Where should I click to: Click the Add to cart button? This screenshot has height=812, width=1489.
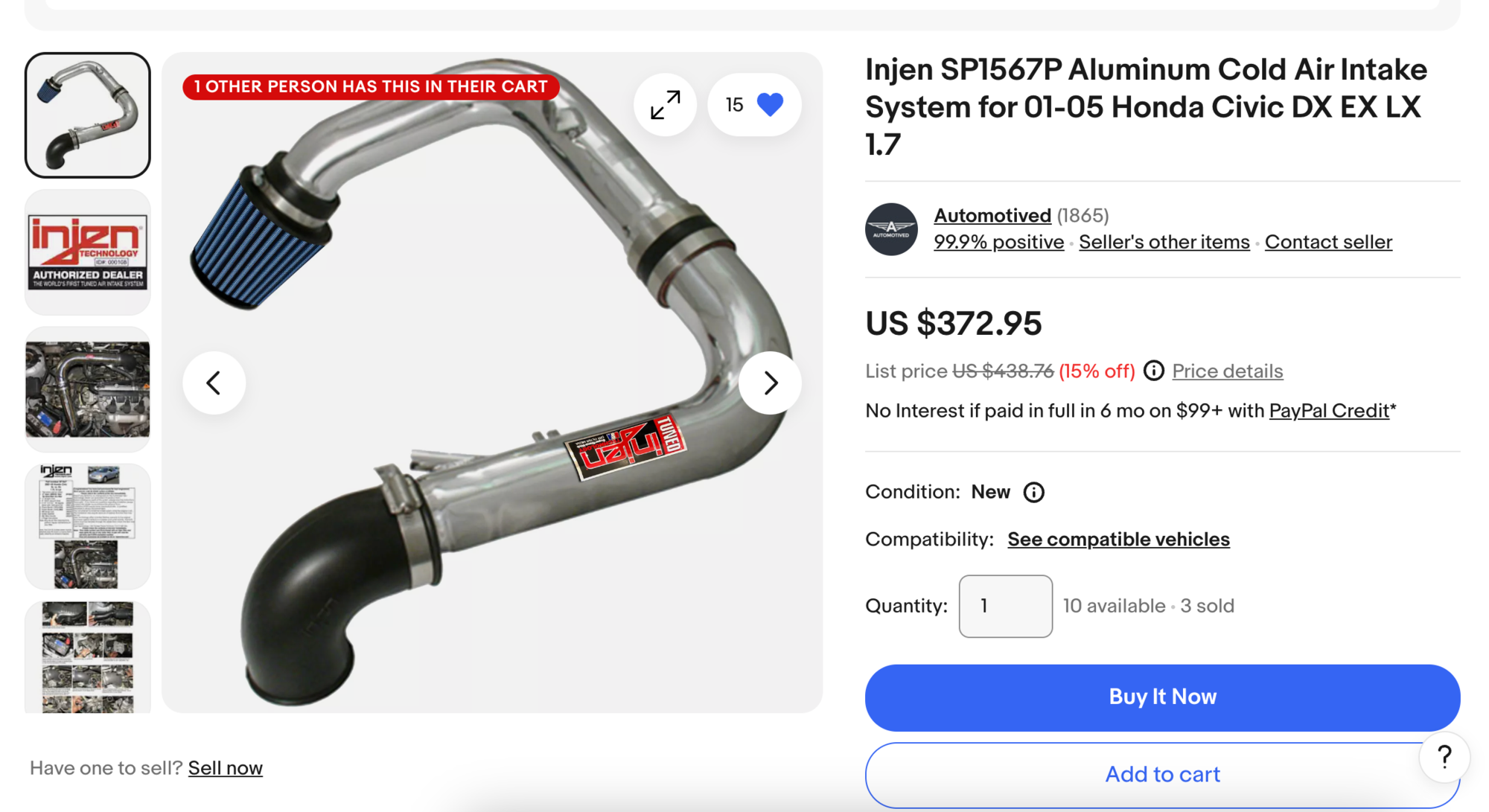click(x=1162, y=775)
